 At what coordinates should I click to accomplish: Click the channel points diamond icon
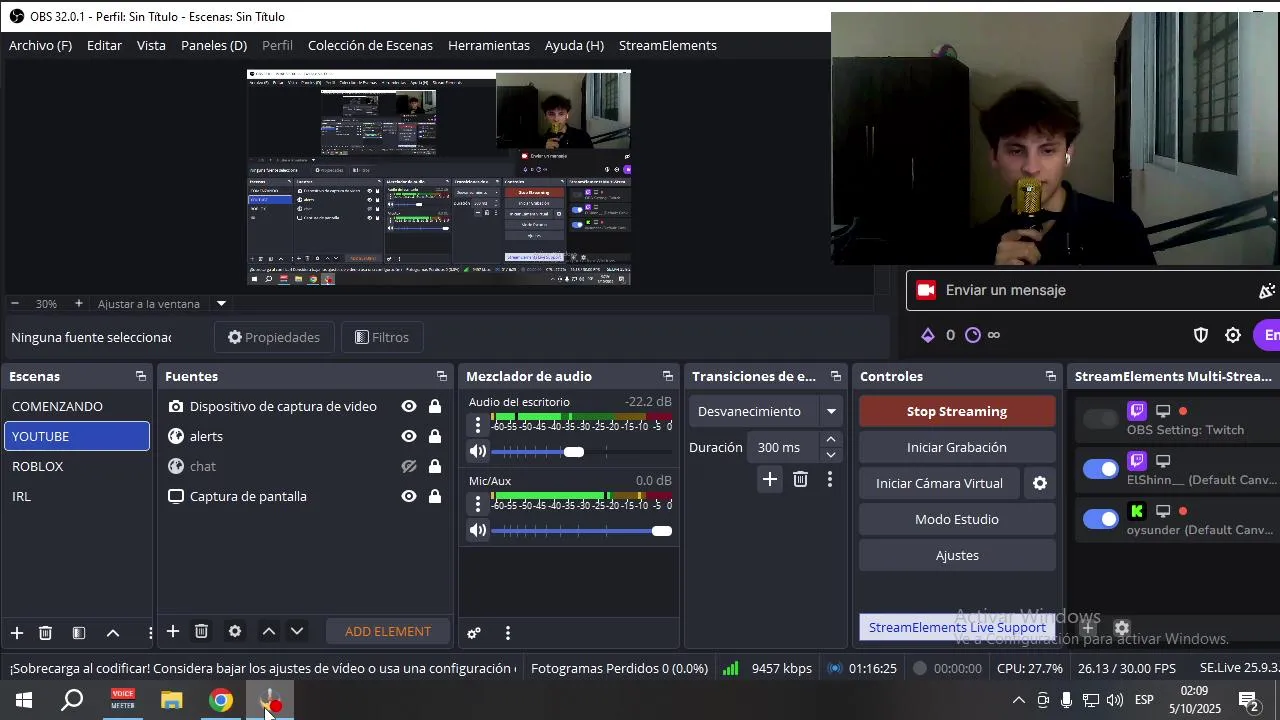pyautogui.click(x=928, y=336)
